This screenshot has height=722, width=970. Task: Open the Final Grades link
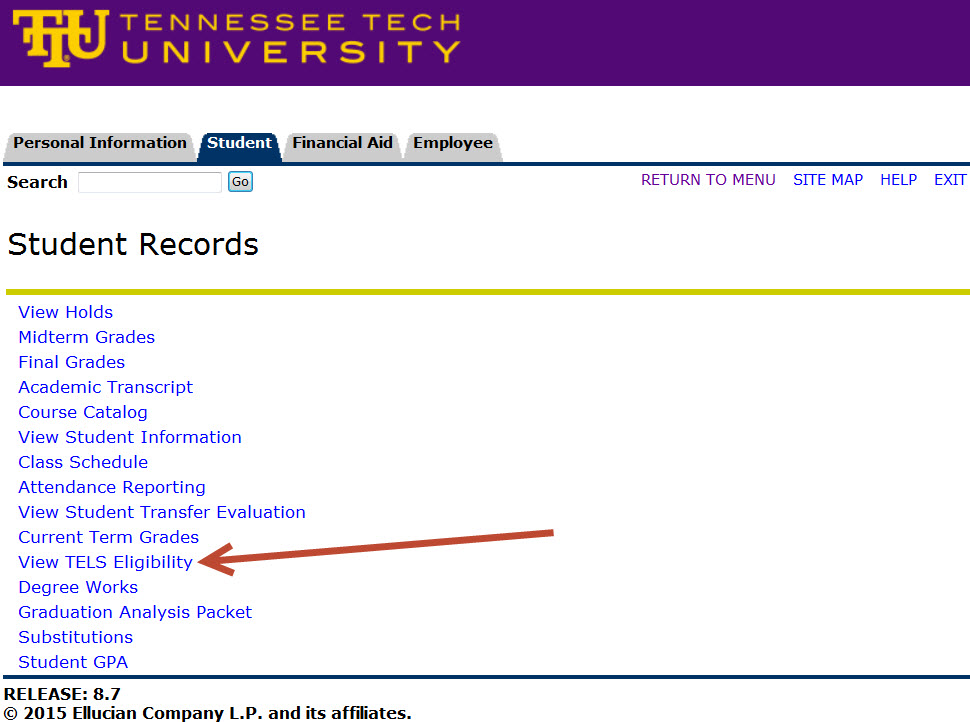pyautogui.click(x=71, y=362)
